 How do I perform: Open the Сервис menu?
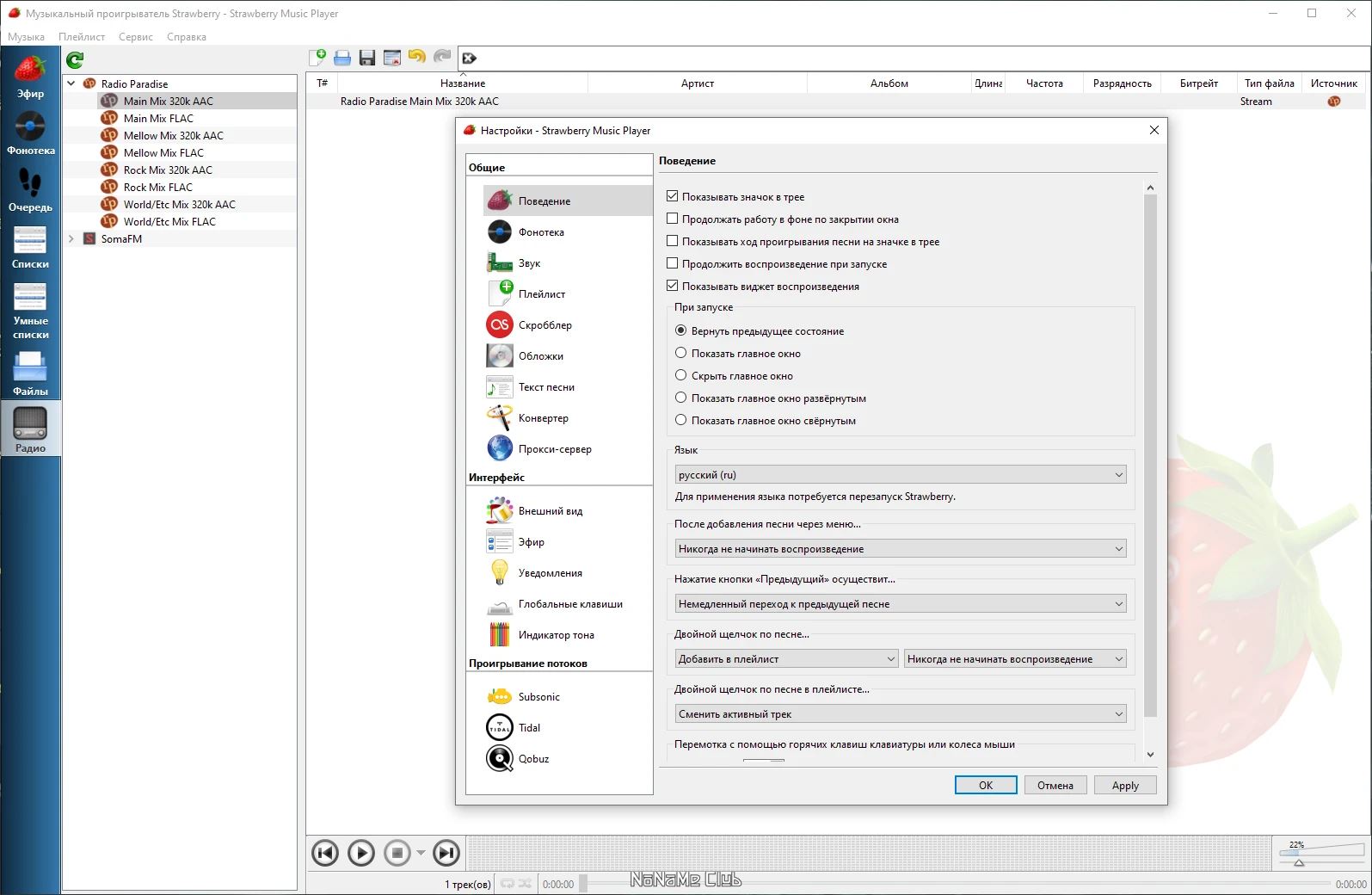click(136, 37)
